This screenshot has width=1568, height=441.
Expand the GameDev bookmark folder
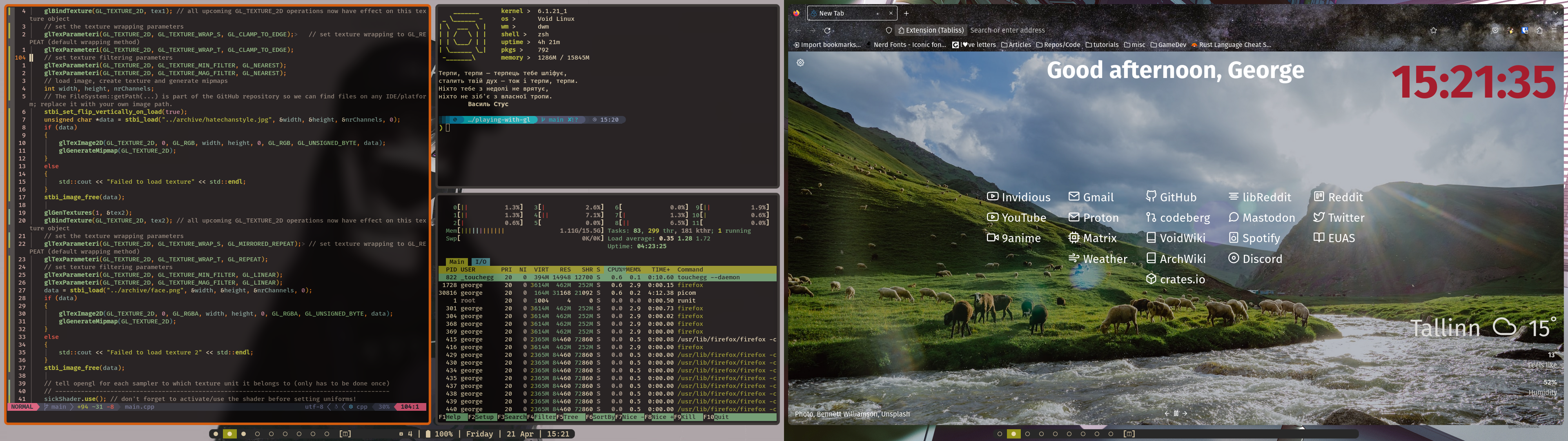coord(1168,45)
